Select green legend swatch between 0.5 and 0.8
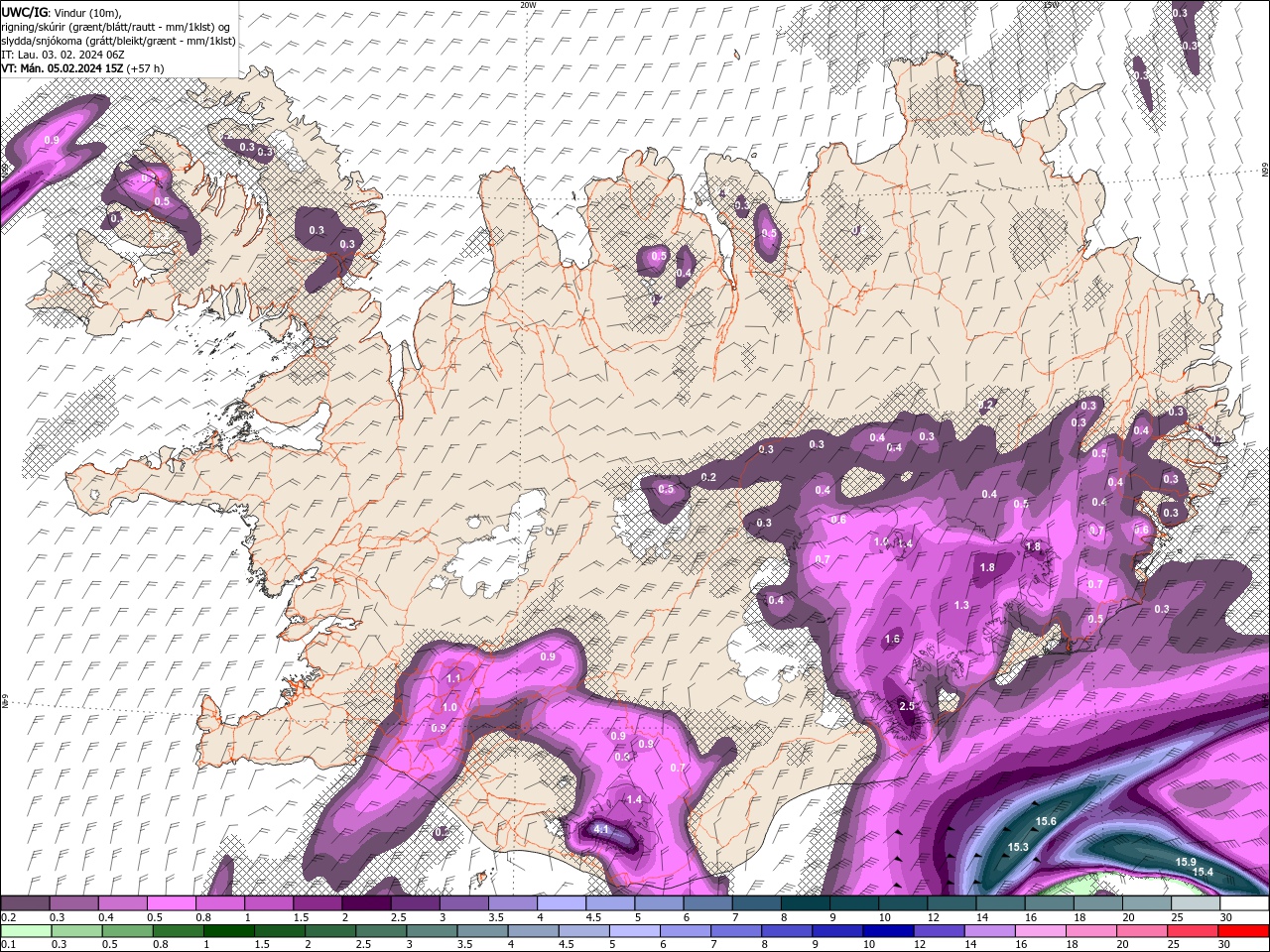This screenshot has height=952, width=1270. coord(127,931)
